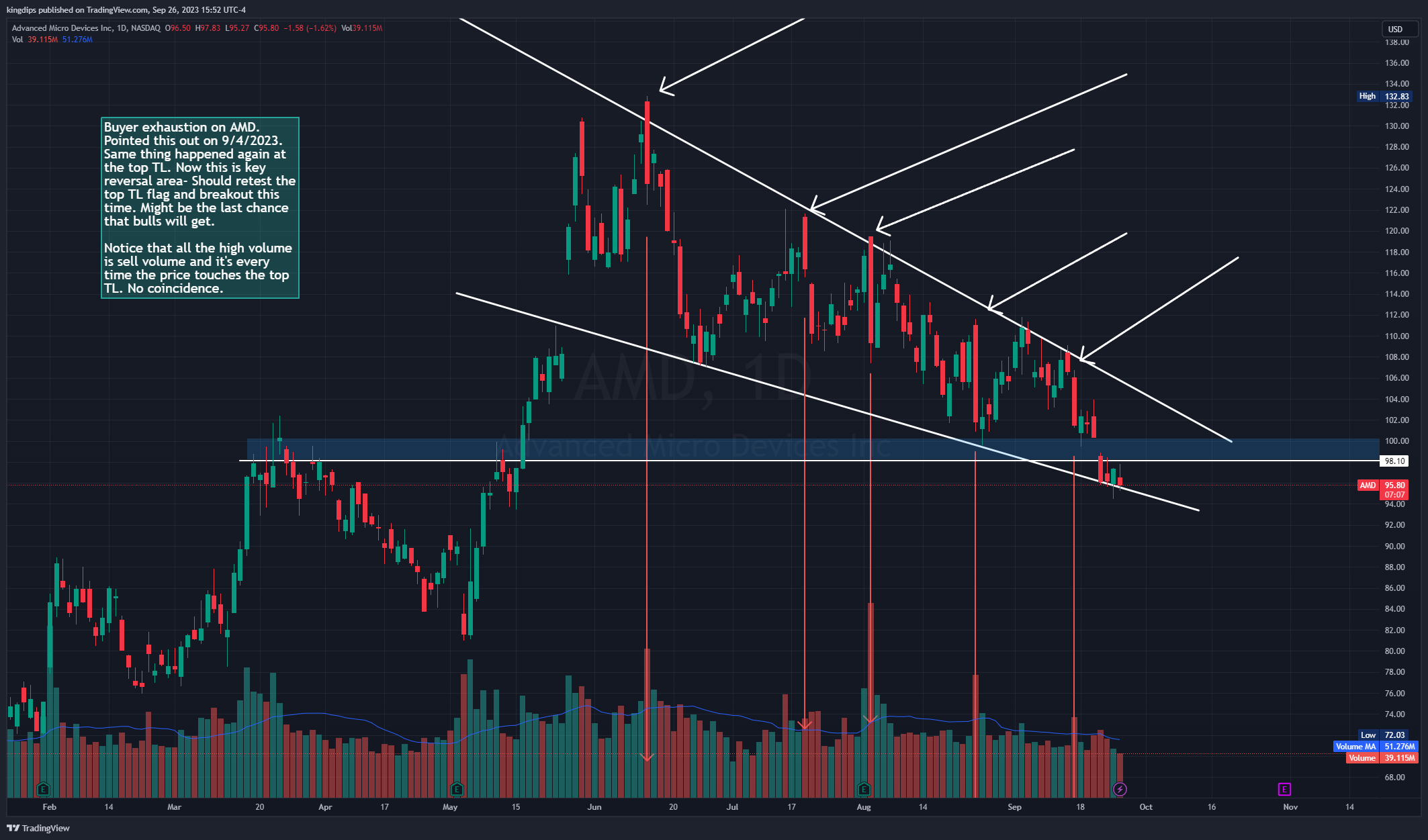This screenshot has width=1428, height=840.
Task: Click the 136.00 price axis label
Action: [1396, 62]
